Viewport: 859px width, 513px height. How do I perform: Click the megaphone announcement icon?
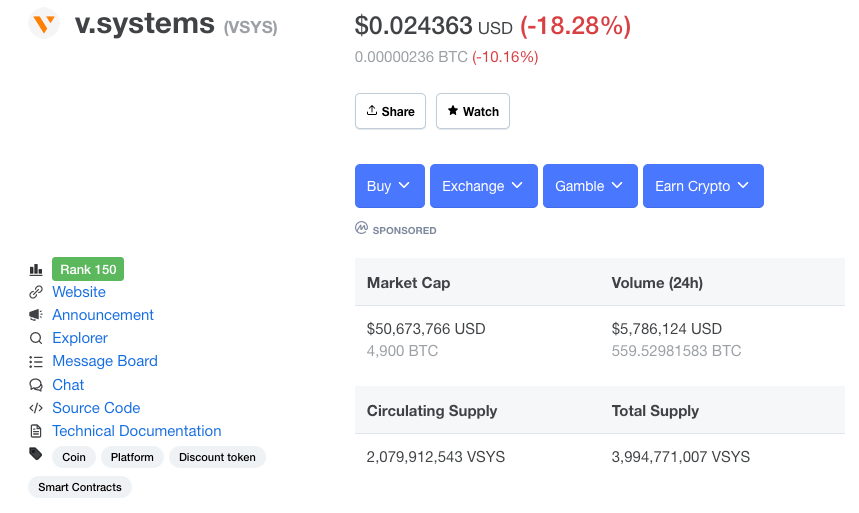36,315
